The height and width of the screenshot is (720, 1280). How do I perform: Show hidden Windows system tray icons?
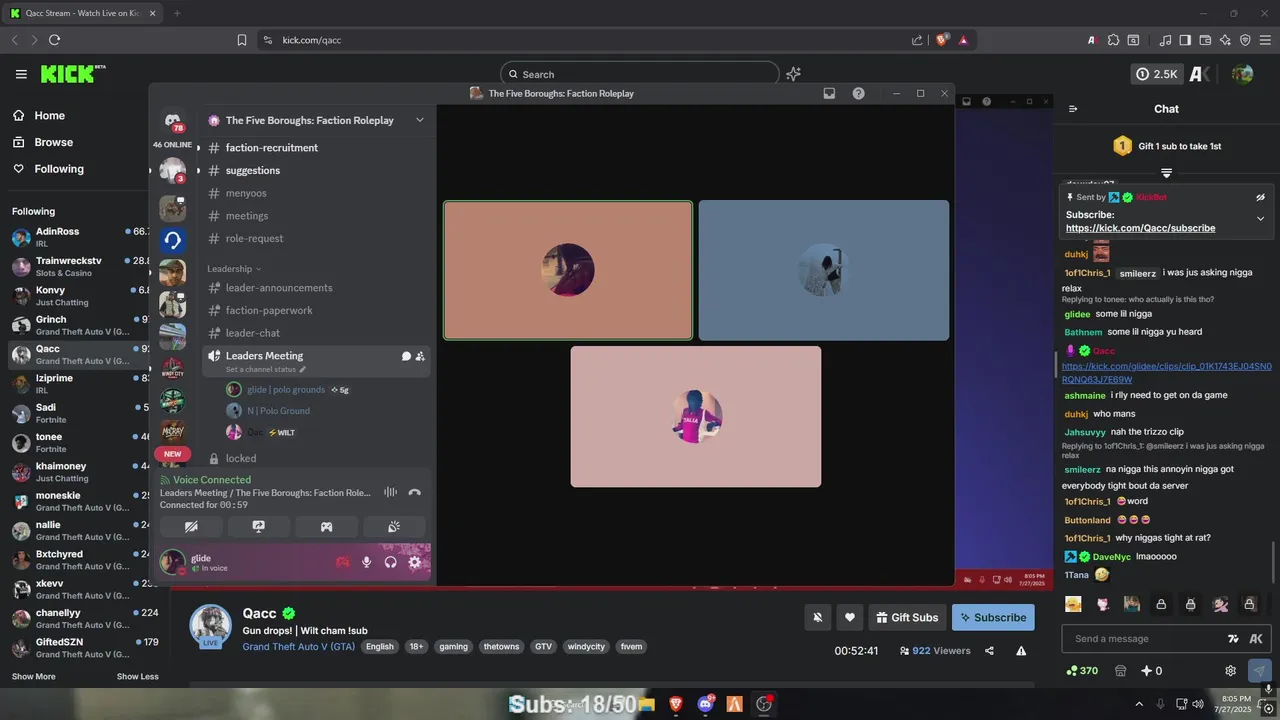point(1138,704)
